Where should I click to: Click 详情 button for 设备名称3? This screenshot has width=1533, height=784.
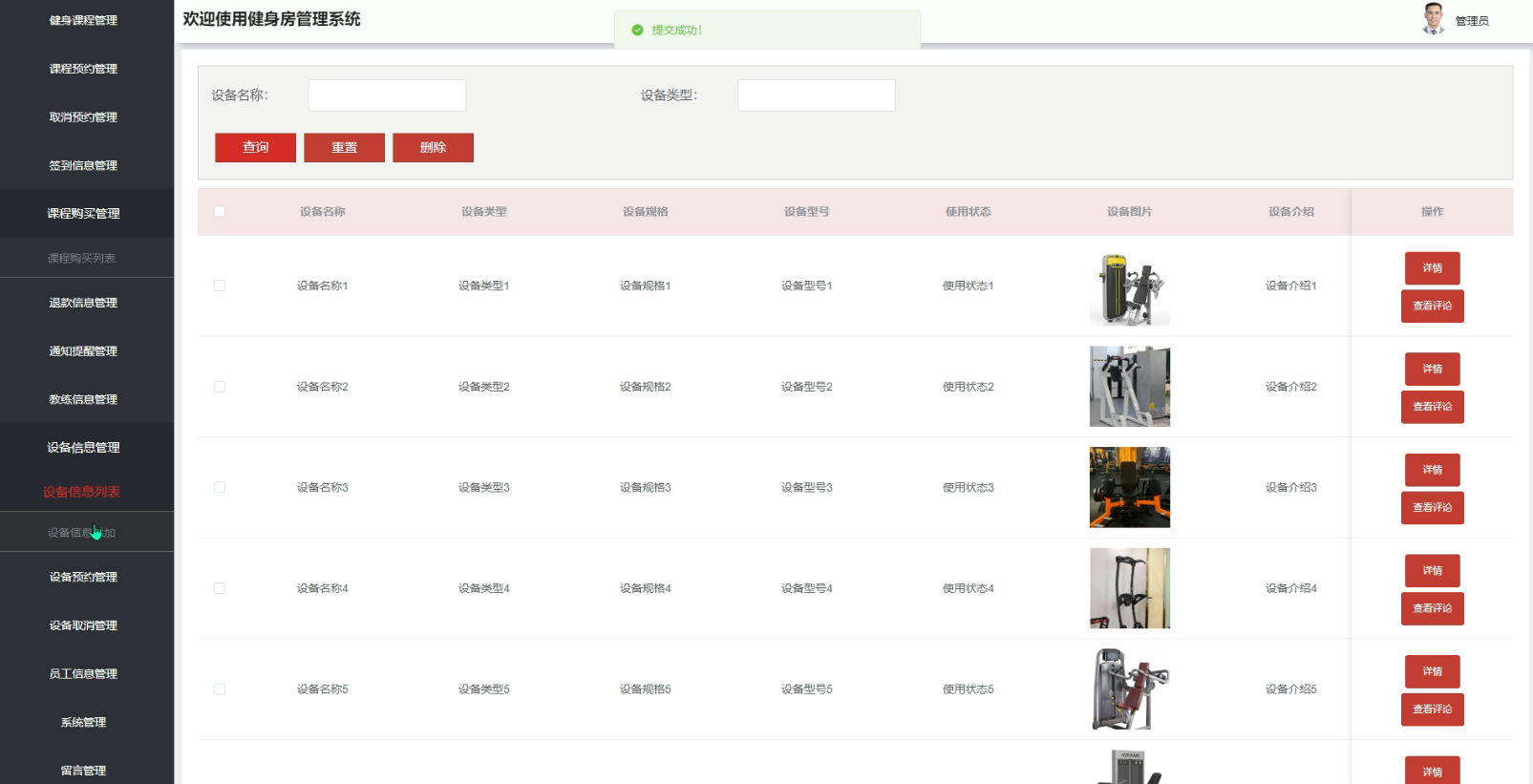[x=1432, y=470]
